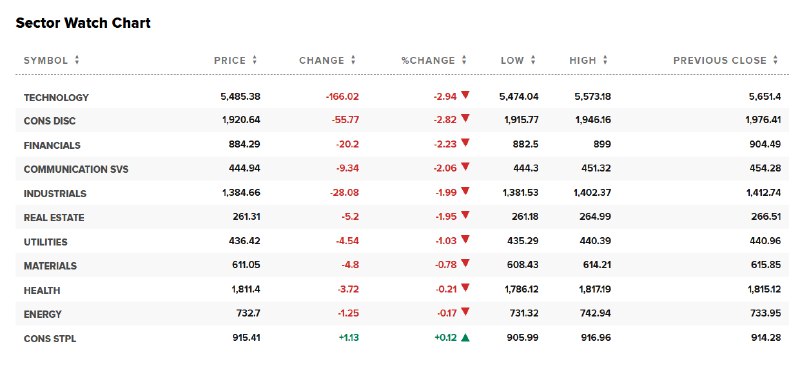This screenshot has height=368, width=800.
Task: Select the Technology change -166.02
Action: 342,96
